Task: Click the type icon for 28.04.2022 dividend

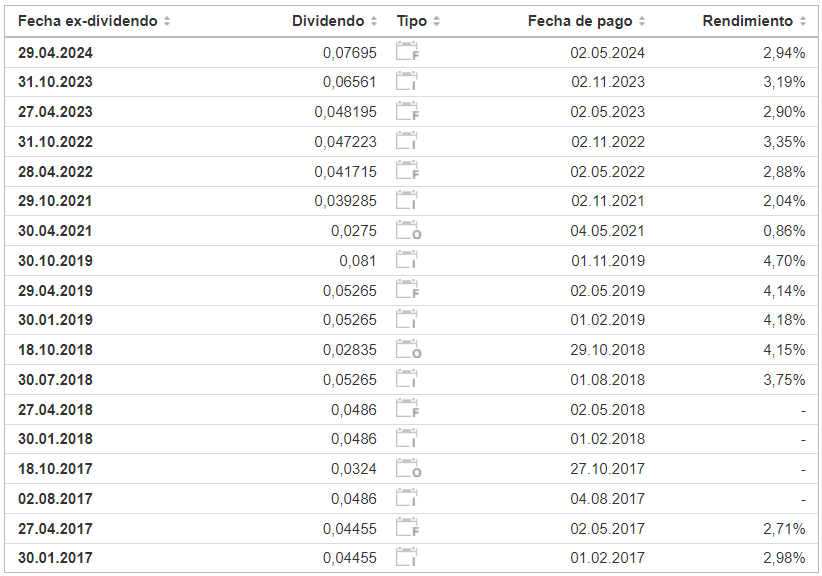Action: coord(407,172)
